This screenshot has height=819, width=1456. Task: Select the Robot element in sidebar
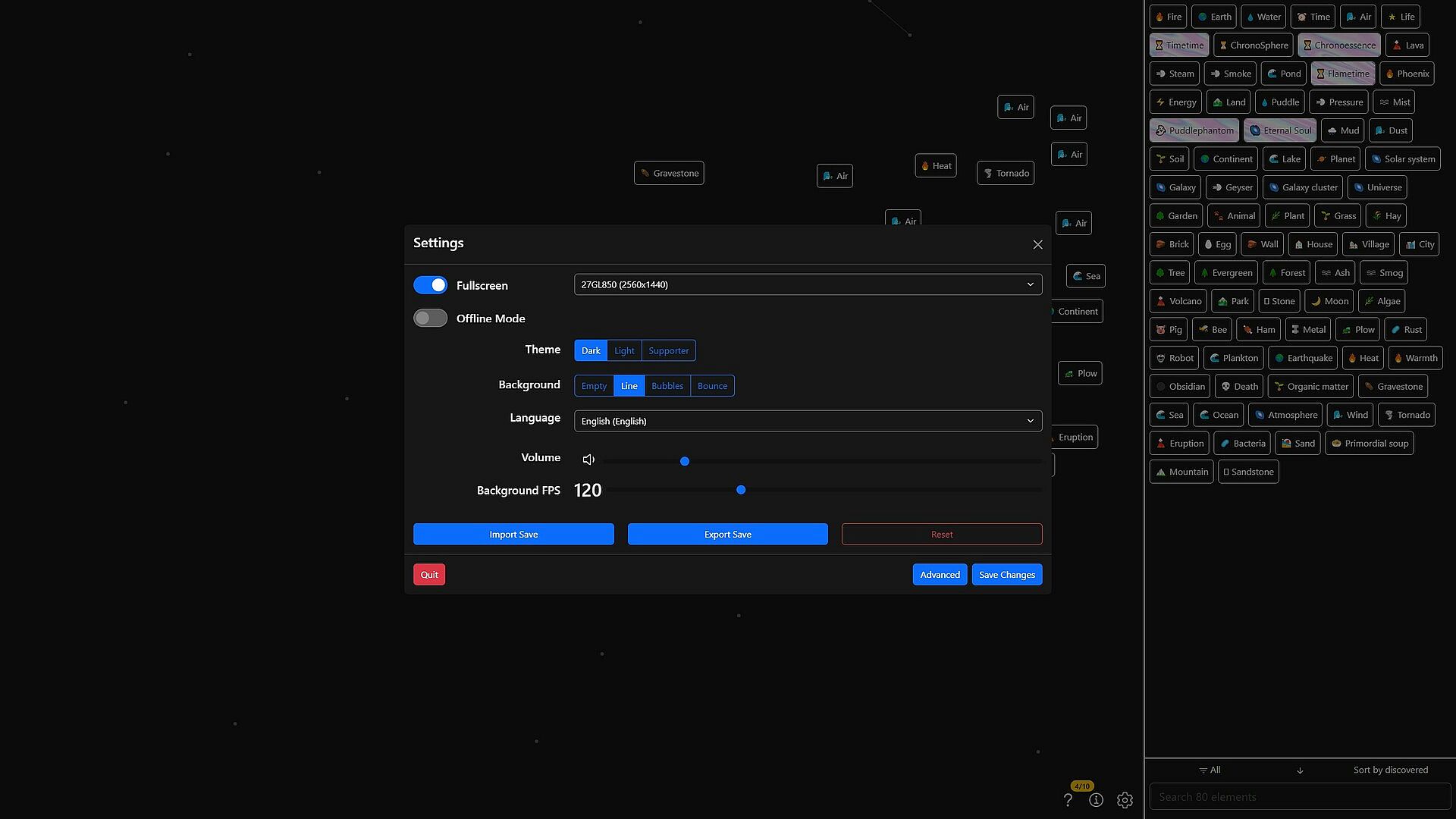[1174, 358]
